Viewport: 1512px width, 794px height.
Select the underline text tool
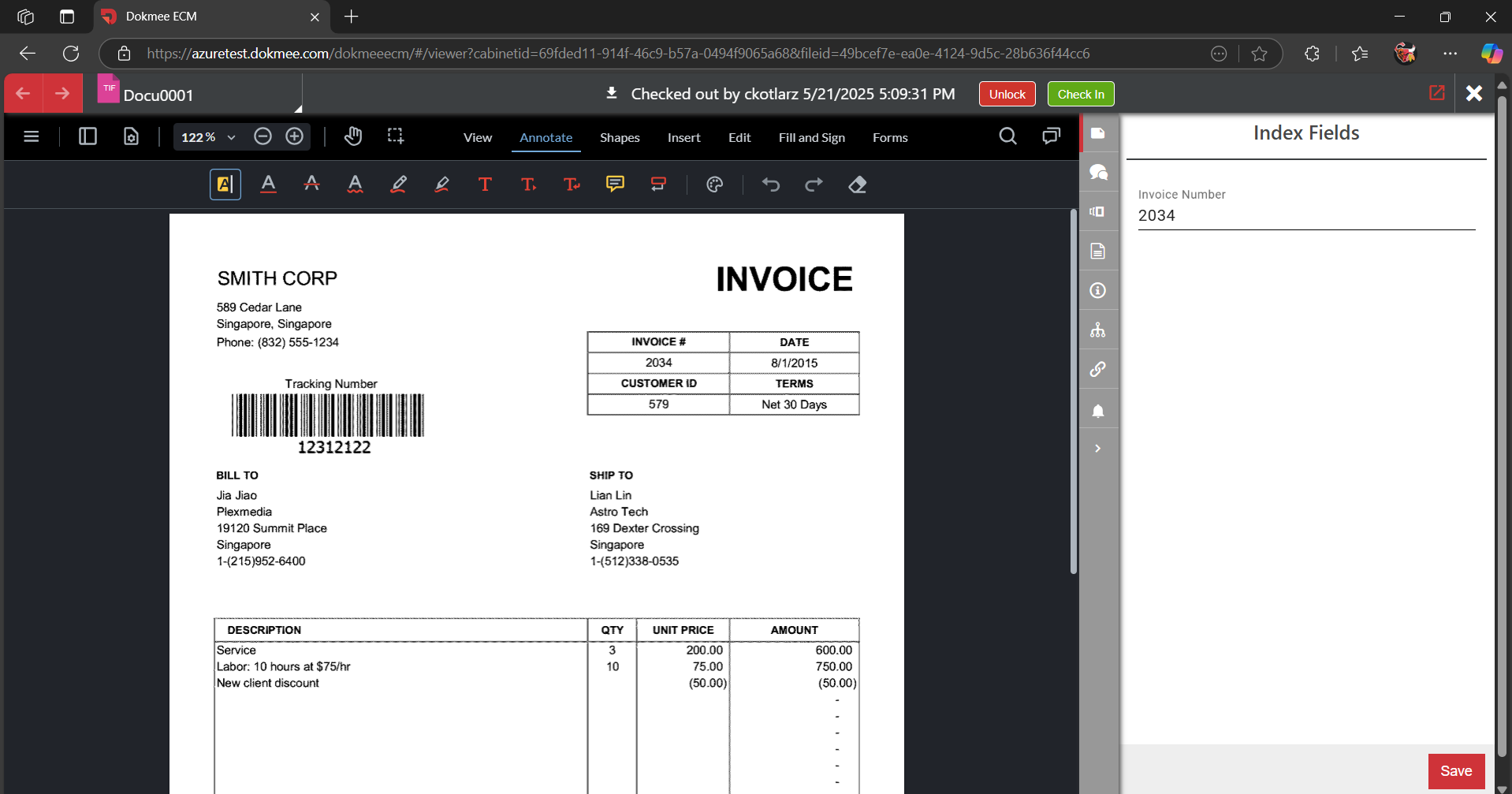pyautogui.click(x=268, y=185)
